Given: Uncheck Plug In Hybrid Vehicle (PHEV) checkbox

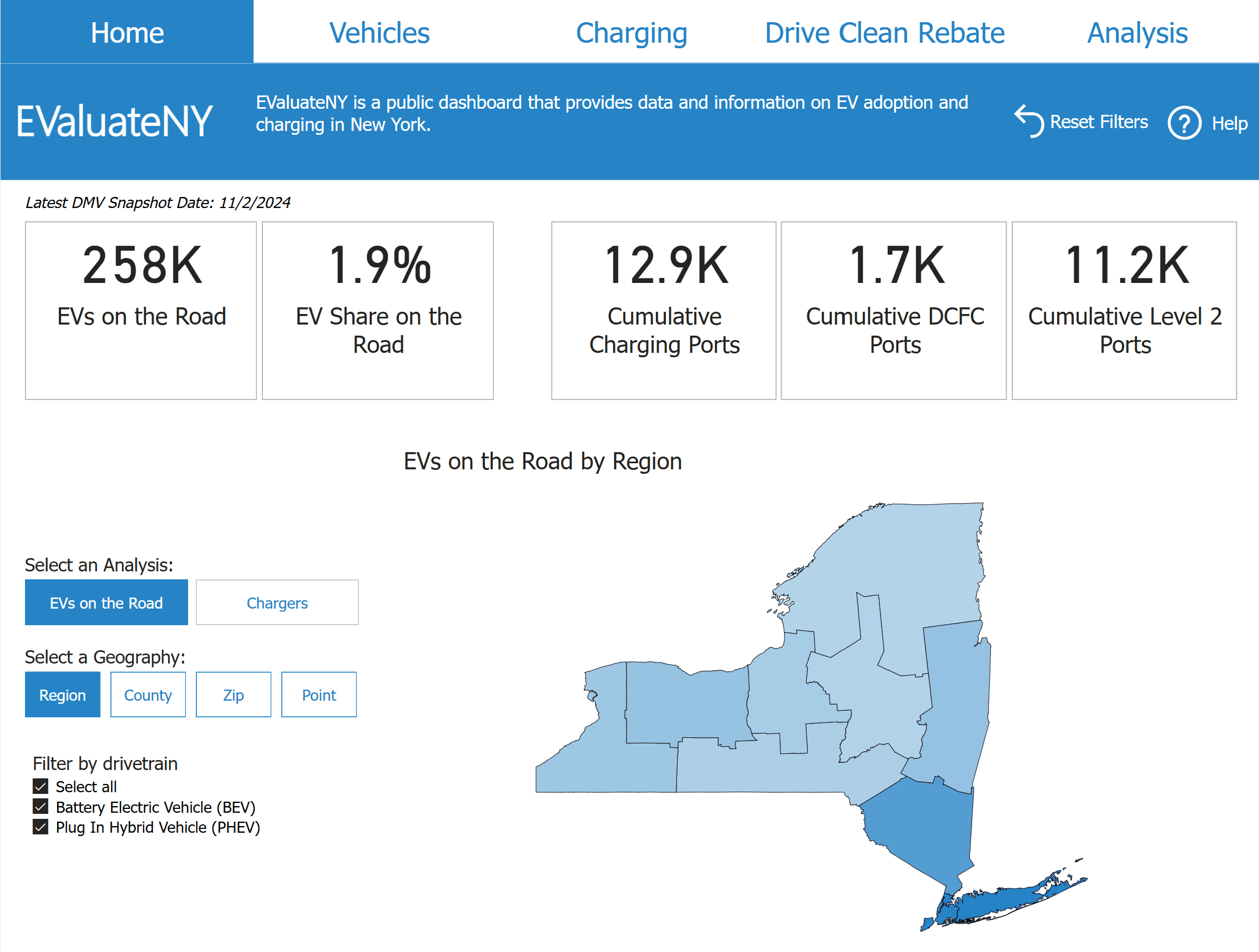Looking at the screenshot, I should 41,827.
